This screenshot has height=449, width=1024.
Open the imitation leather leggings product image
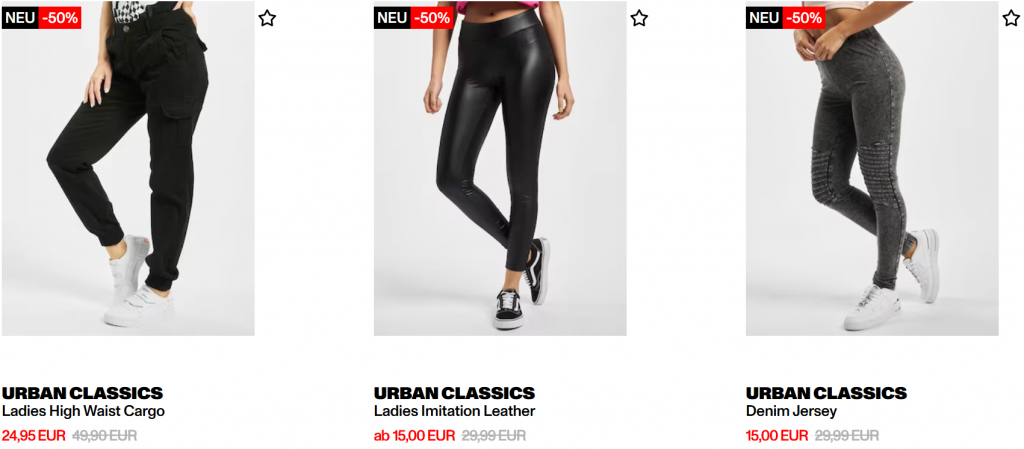(500, 168)
